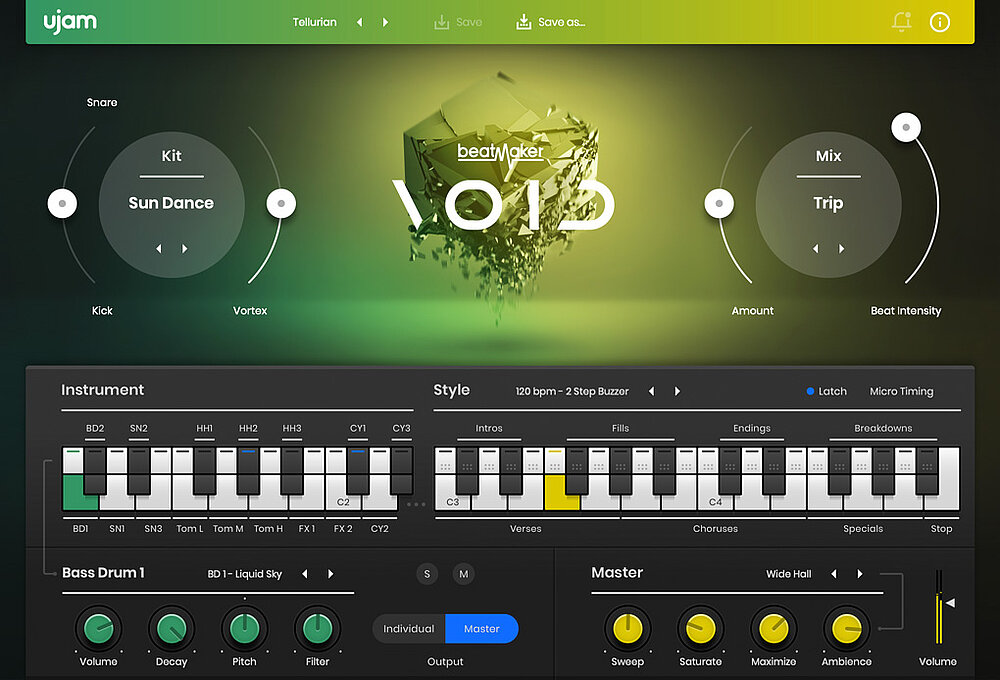1000x680 pixels.
Task: Select Individual output mode
Action: pyautogui.click(x=409, y=629)
